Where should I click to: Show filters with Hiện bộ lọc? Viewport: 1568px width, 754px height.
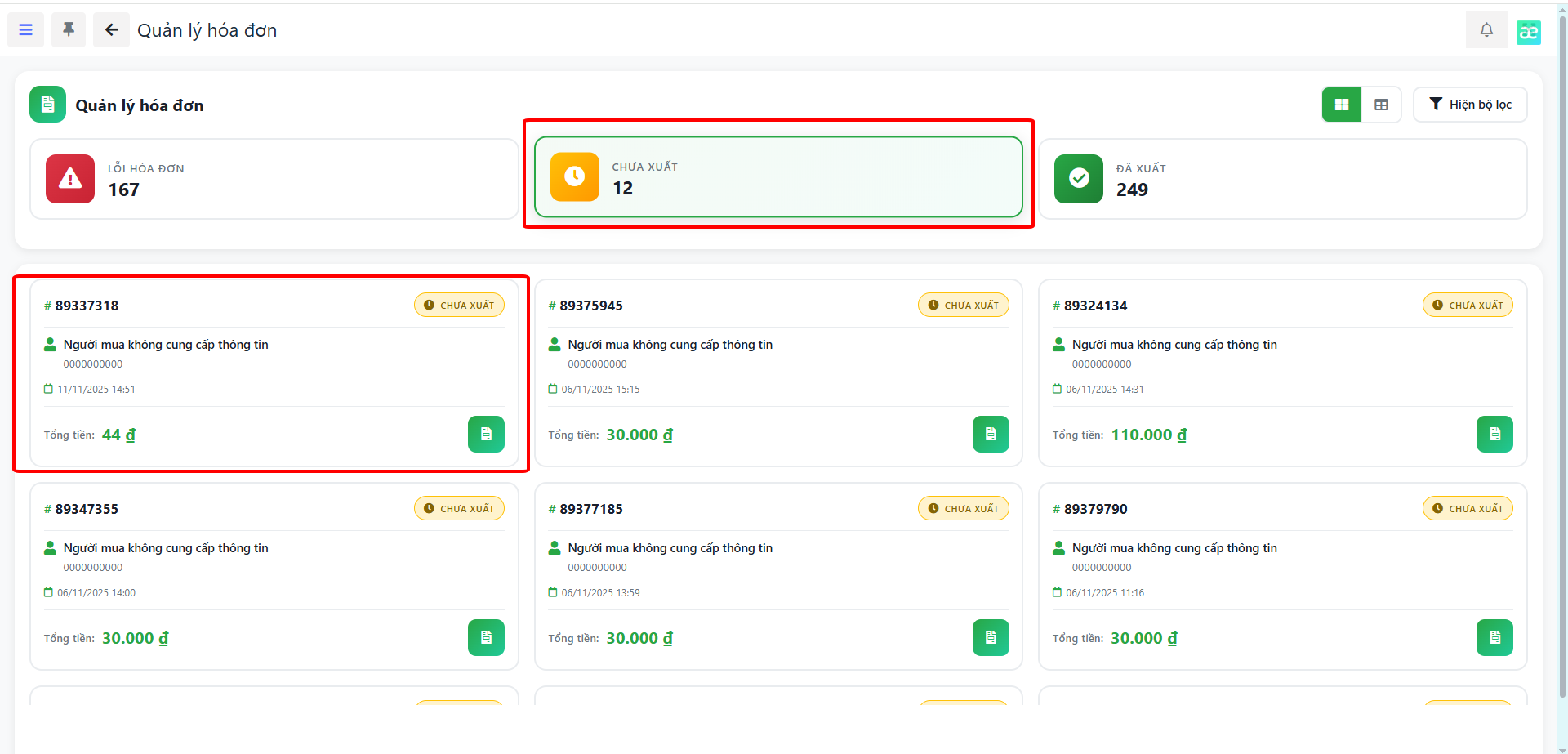1470,105
